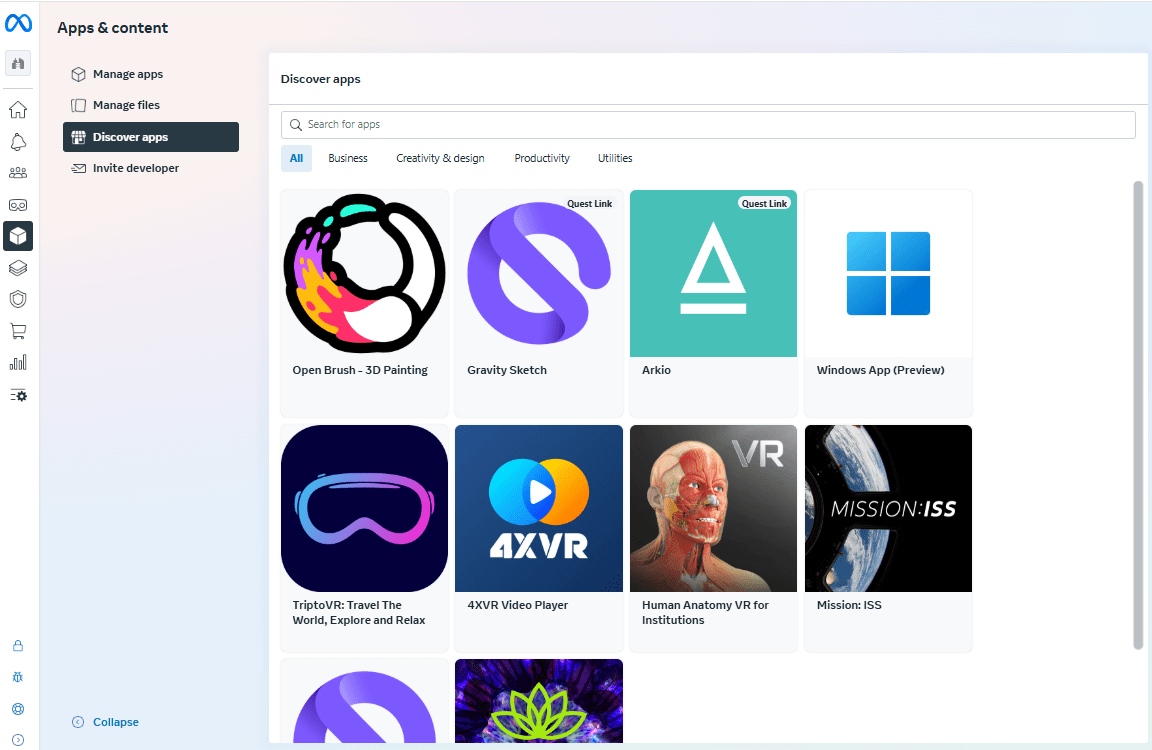Click the search magnifier icon

click(x=295, y=125)
